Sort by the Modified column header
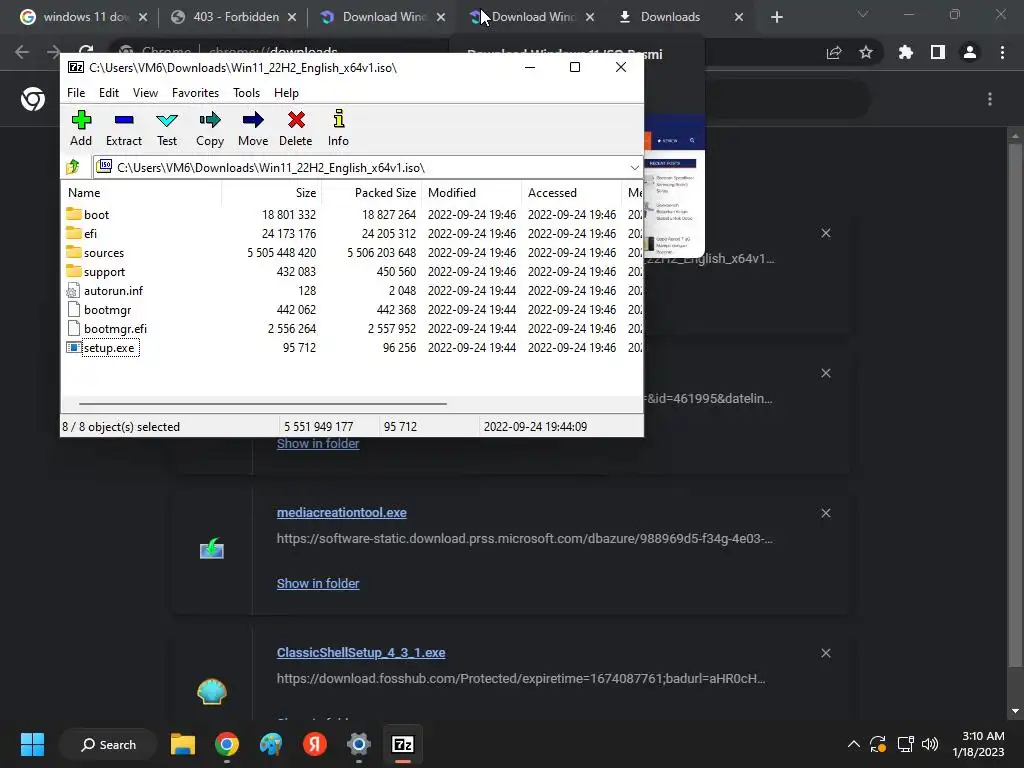 pyautogui.click(x=472, y=193)
